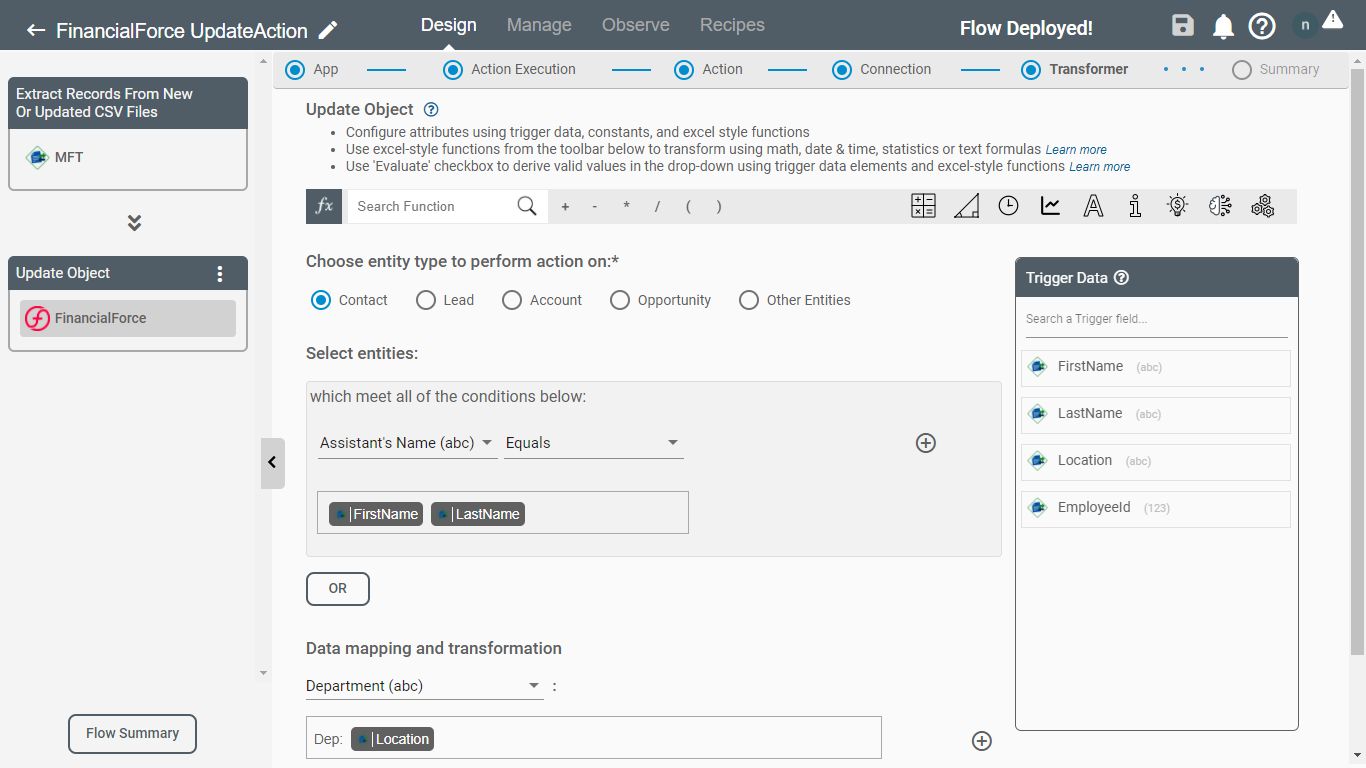
Task: Open help question mark in header
Action: click(1262, 26)
